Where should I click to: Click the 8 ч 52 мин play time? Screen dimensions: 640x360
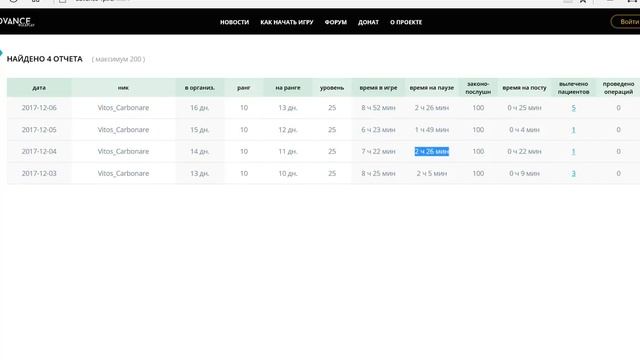tap(378, 108)
